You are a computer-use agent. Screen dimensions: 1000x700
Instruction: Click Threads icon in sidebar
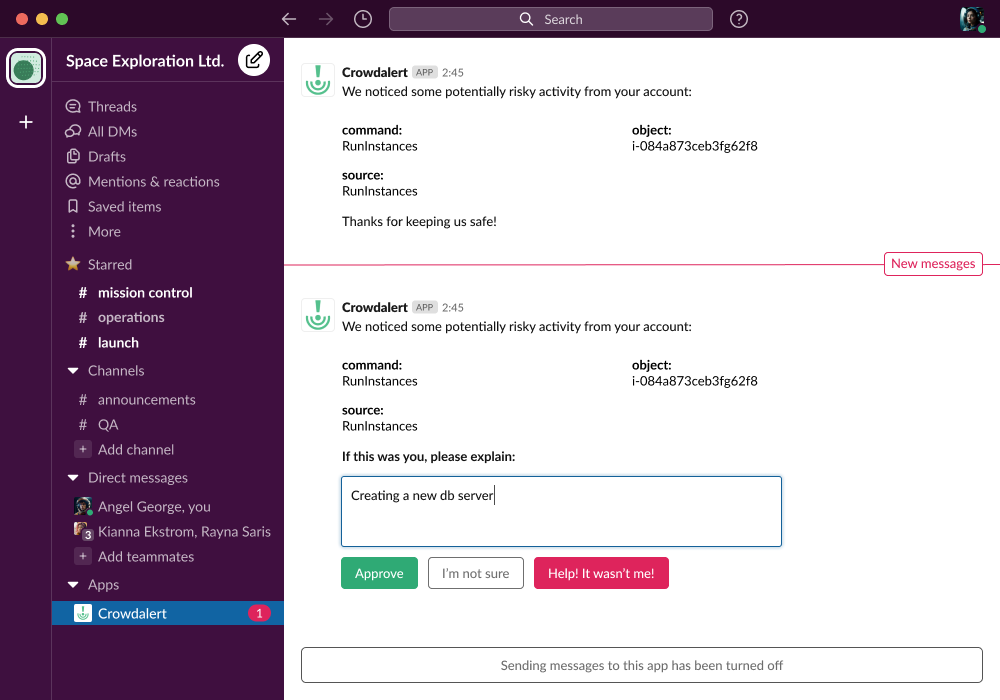(73, 106)
